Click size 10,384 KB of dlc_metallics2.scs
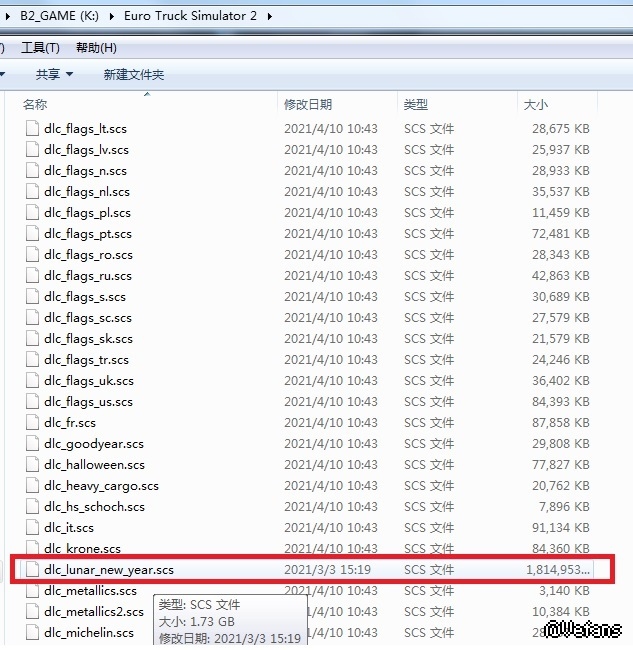 (561, 612)
